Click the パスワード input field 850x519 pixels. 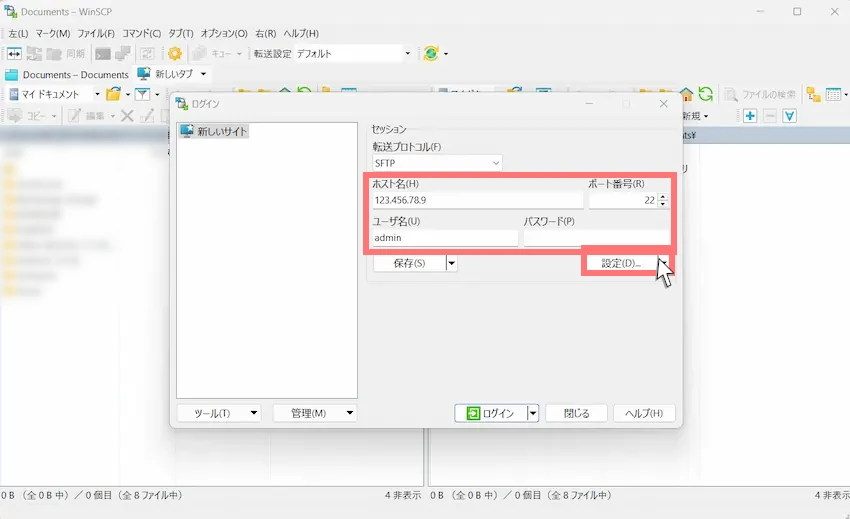click(x=596, y=238)
